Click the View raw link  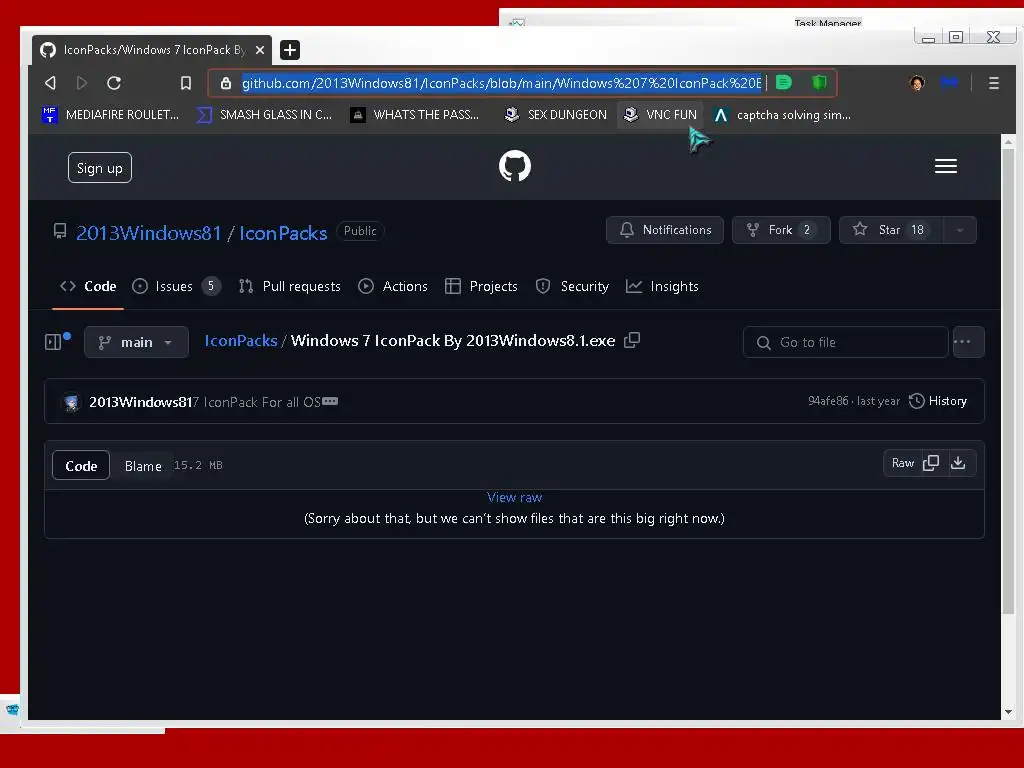coord(515,497)
